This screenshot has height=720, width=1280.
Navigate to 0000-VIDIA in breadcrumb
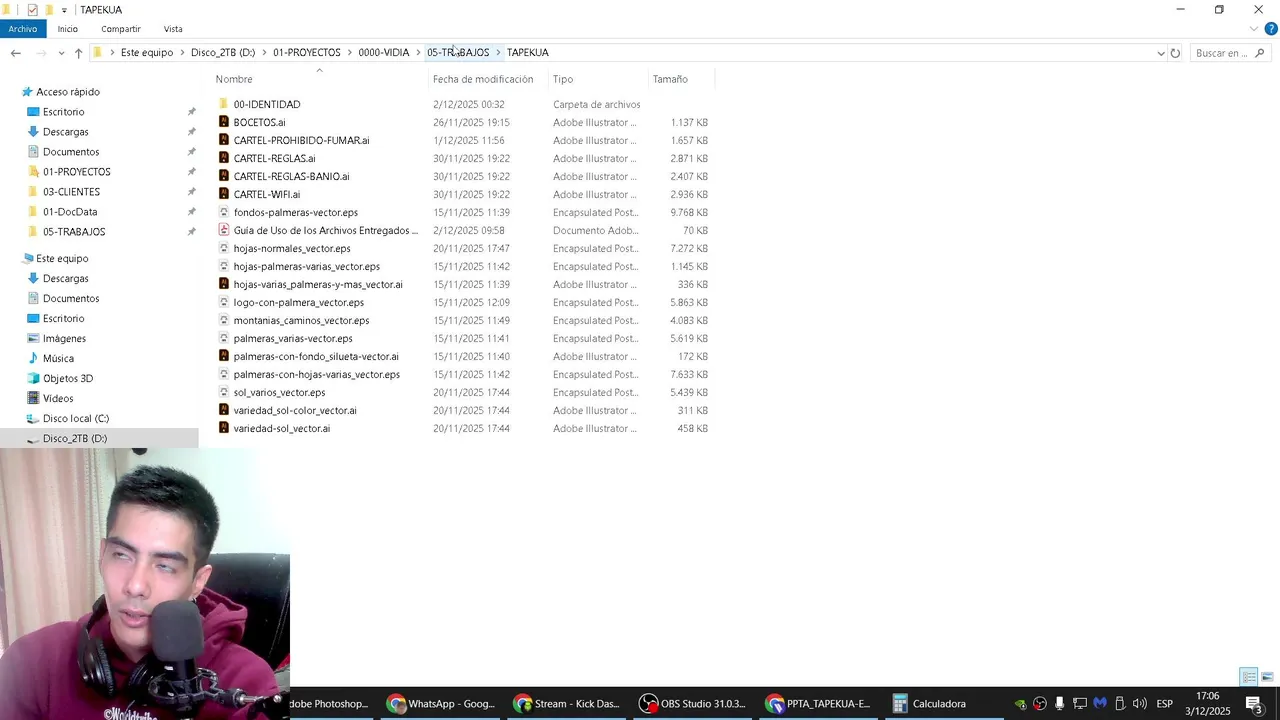coord(383,52)
